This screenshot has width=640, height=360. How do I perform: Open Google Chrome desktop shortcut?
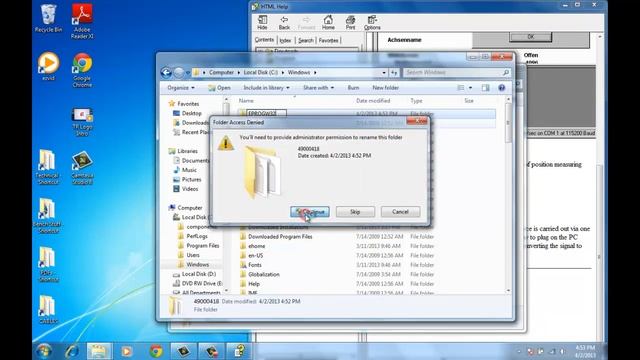click(x=82, y=69)
